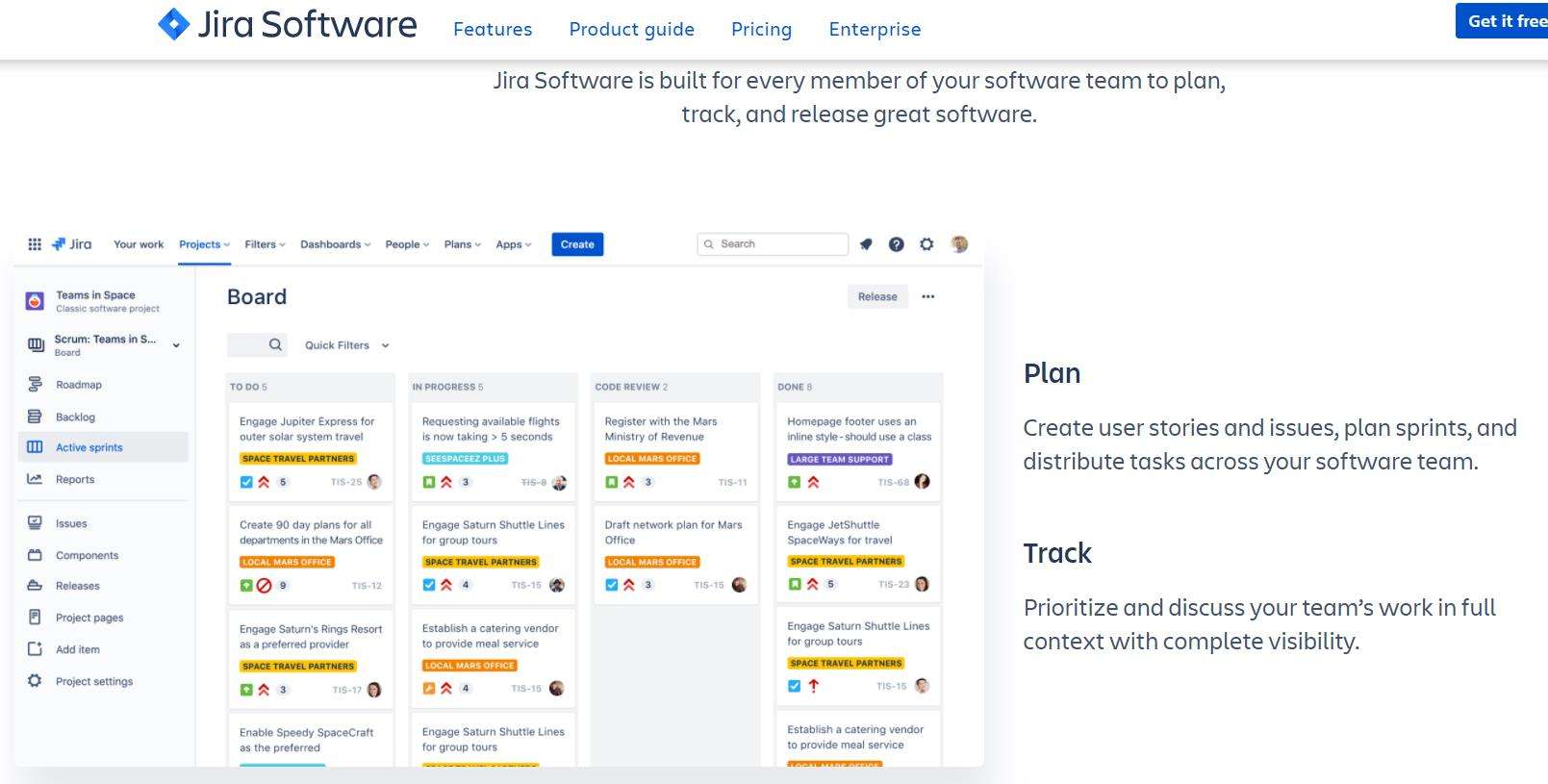Open the Roadmap sidebar link
Screen dimensions: 1548x784
pyautogui.click(x=79, y=385)
